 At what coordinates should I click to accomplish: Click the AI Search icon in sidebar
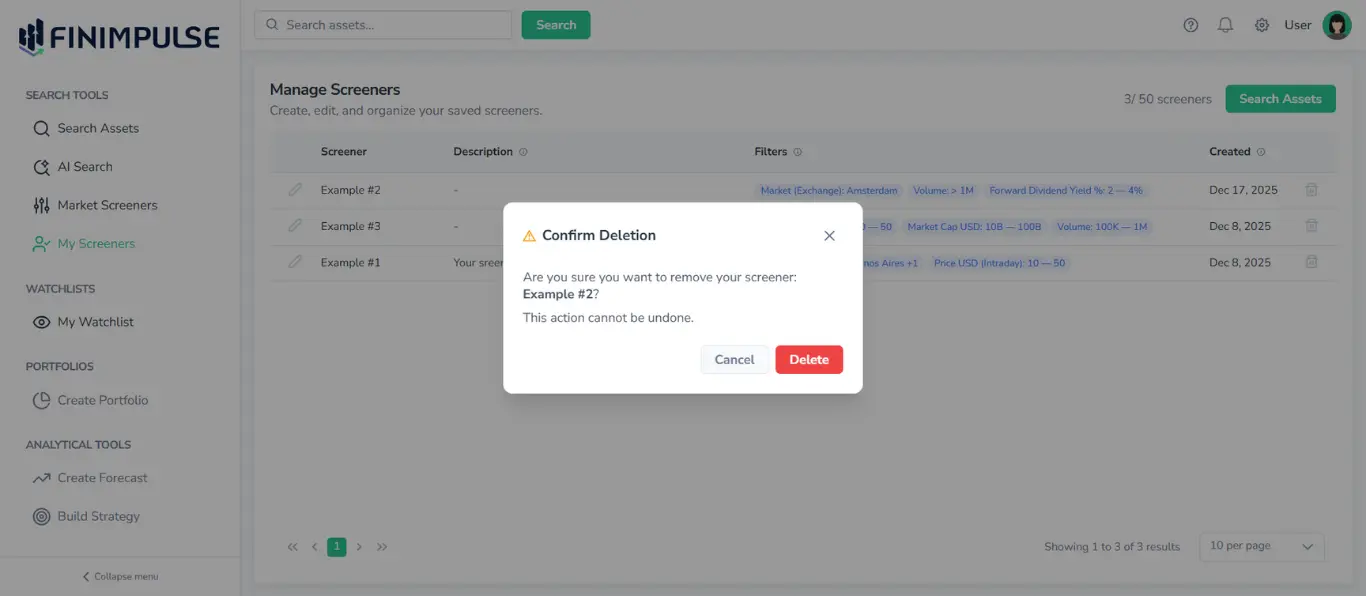click(x=41, y=166)
